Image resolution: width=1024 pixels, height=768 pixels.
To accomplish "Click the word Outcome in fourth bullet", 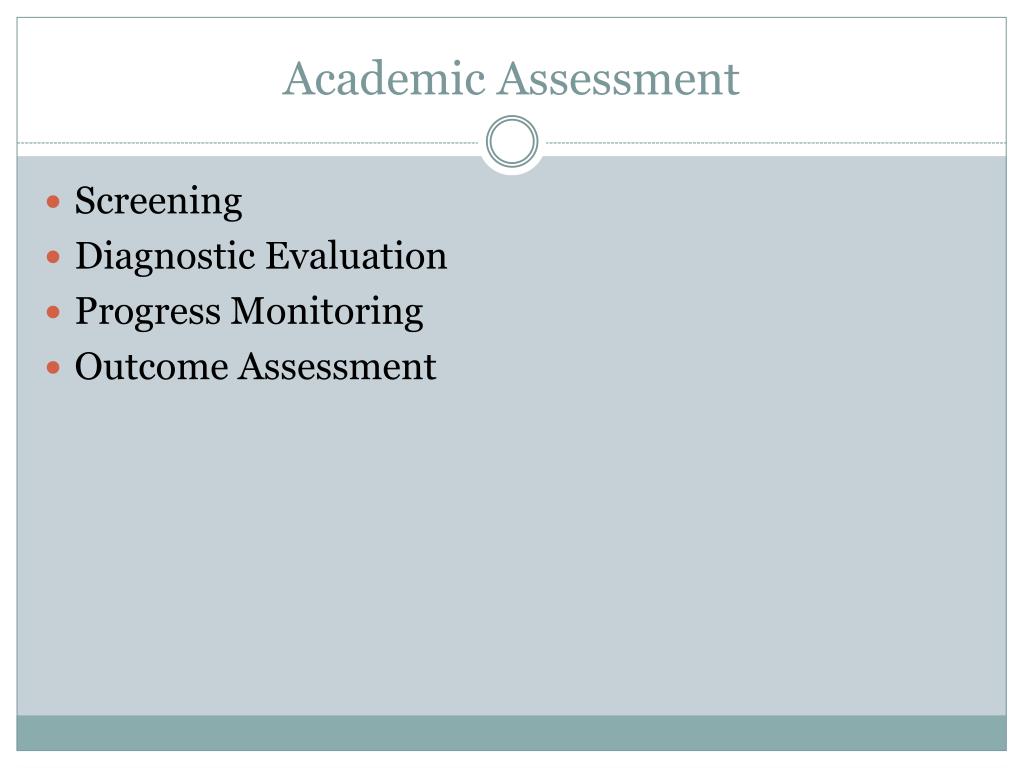I will (152, 366).
